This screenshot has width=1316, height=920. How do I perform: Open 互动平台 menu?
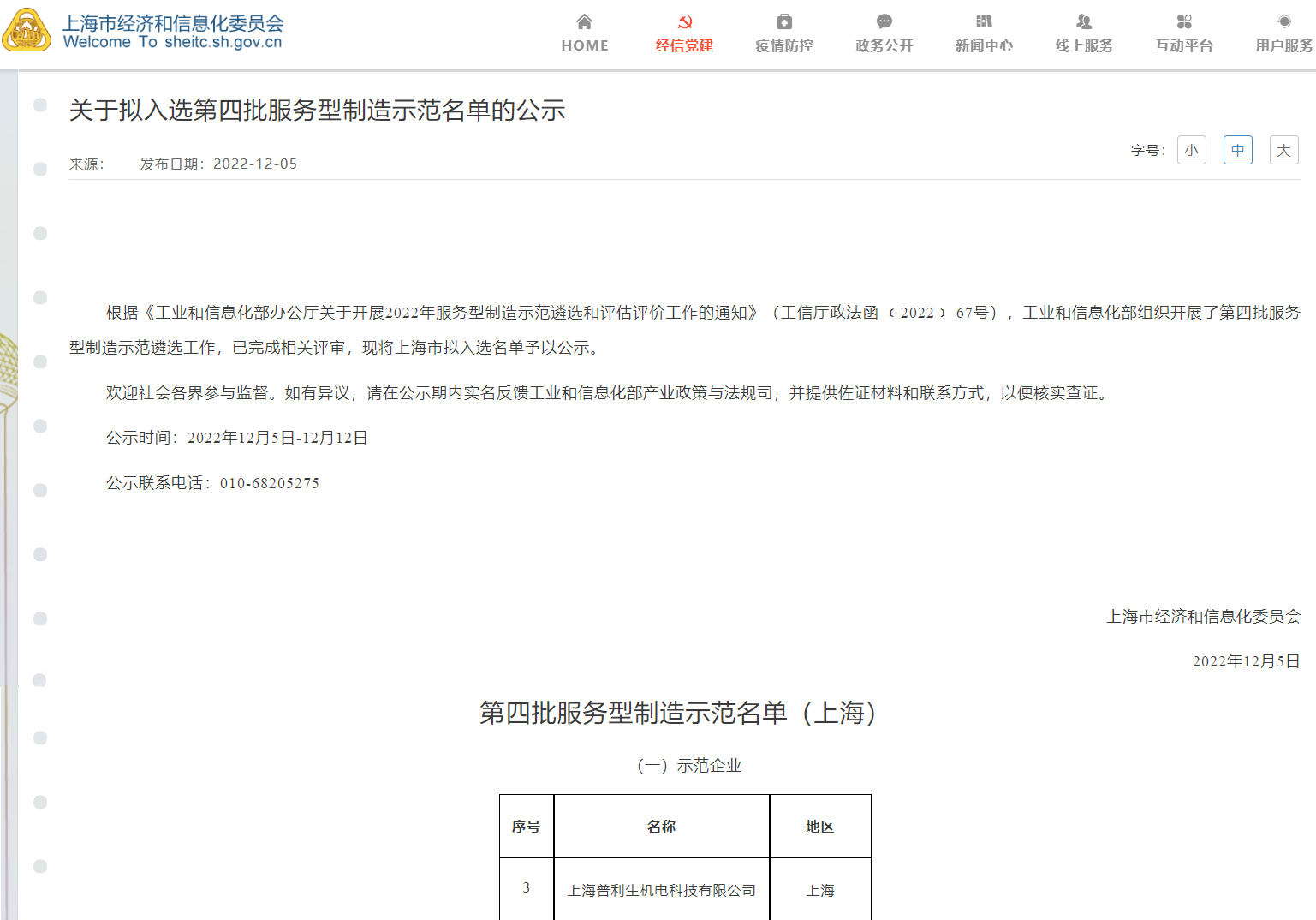coord(1184,45)
